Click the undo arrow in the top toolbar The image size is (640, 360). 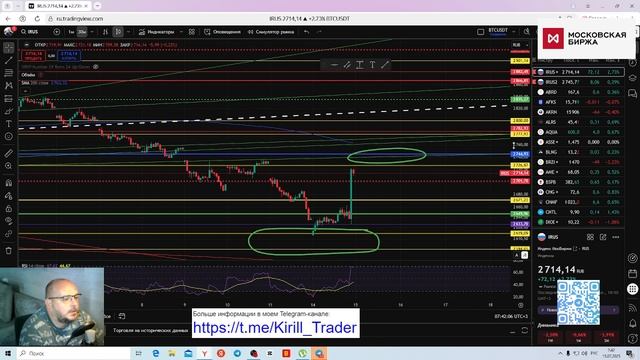pyautogui.click(x=306, y=32)
